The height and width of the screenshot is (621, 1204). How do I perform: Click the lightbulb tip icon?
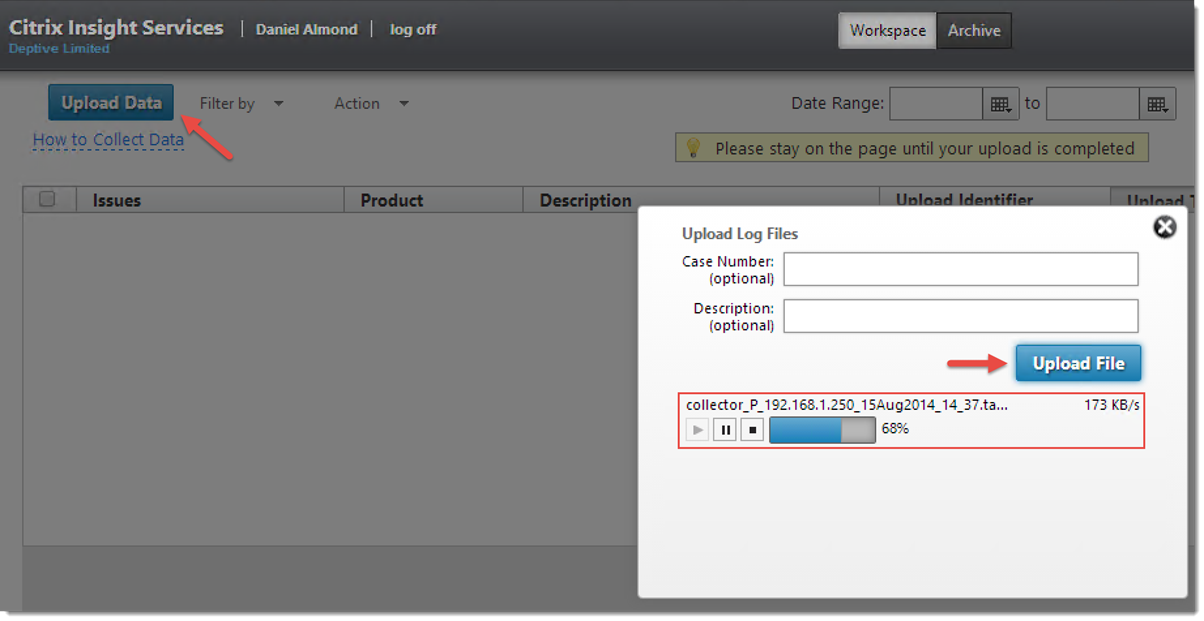[x=692, y=148]
